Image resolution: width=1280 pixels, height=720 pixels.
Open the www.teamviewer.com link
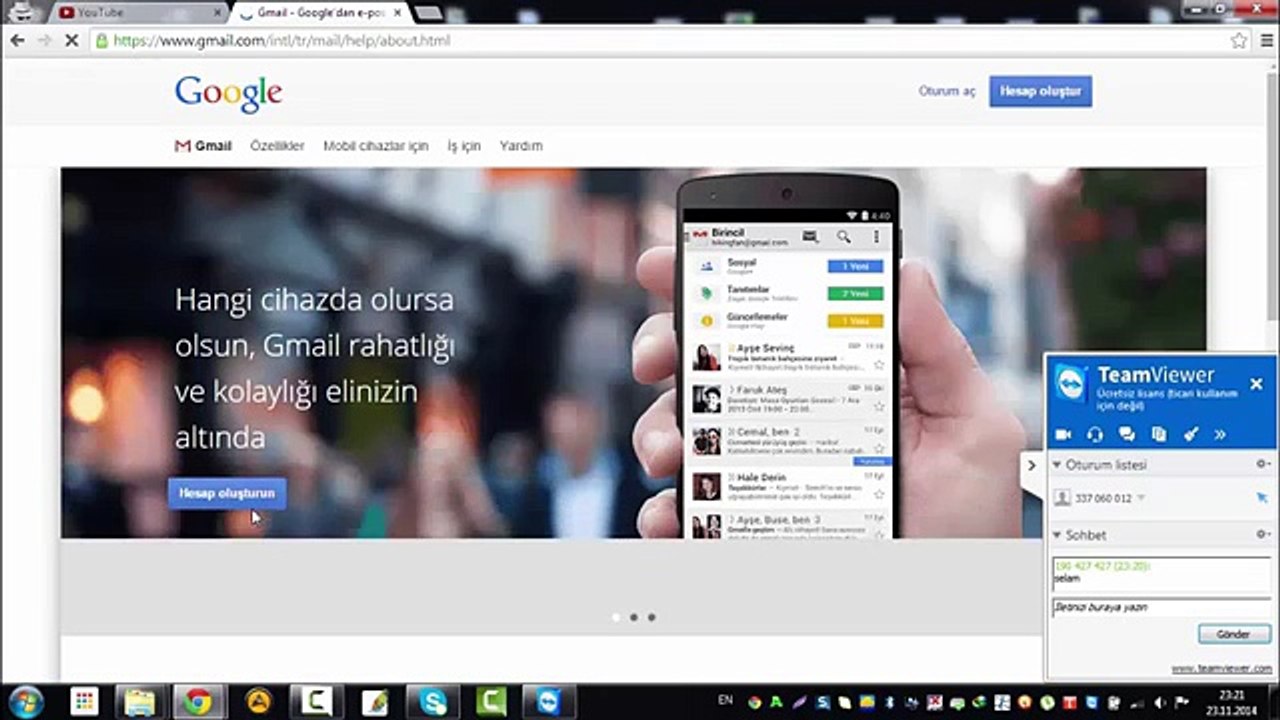tap(1221, 668)
